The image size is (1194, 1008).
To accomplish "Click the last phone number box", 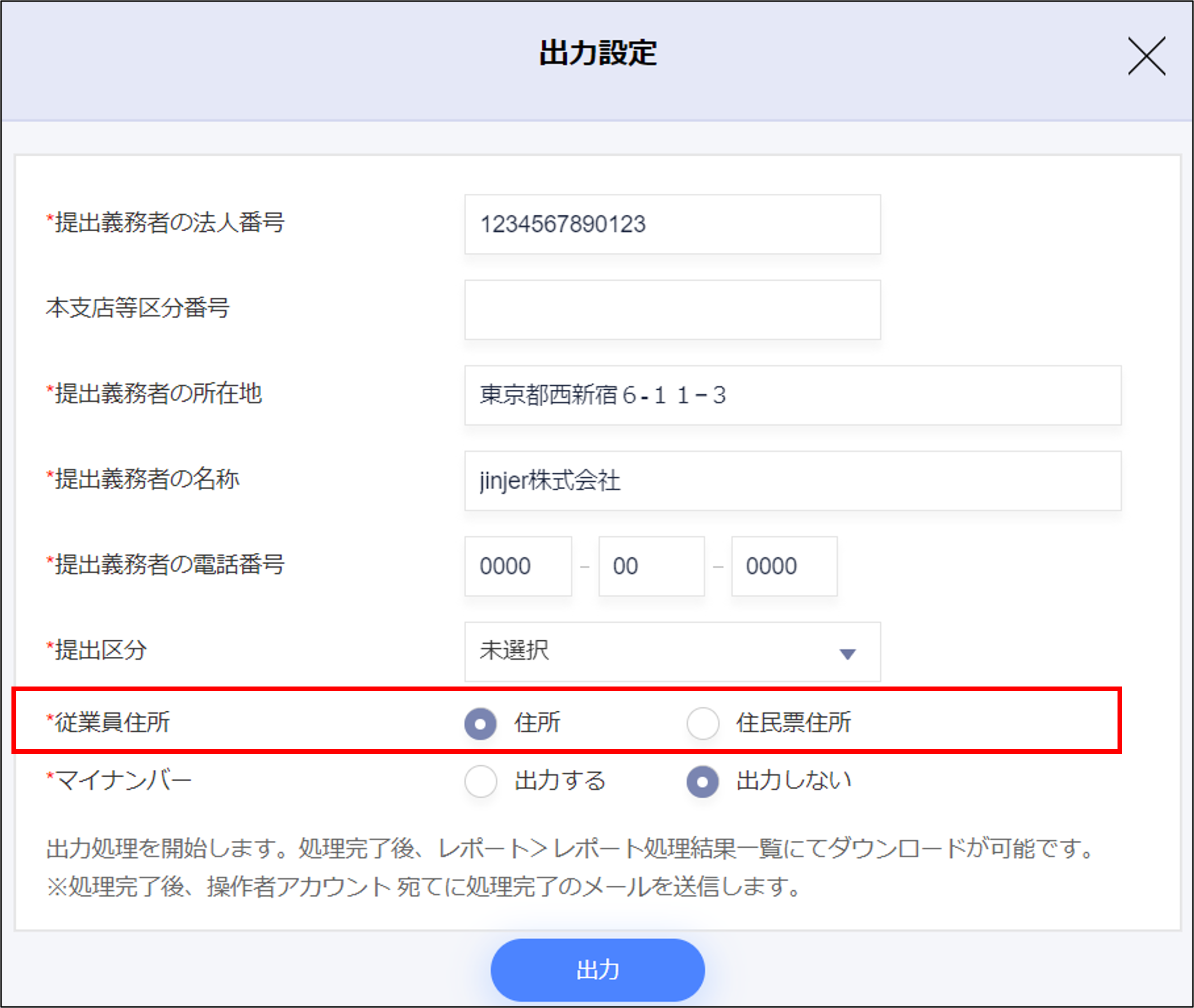I will 784,567.
